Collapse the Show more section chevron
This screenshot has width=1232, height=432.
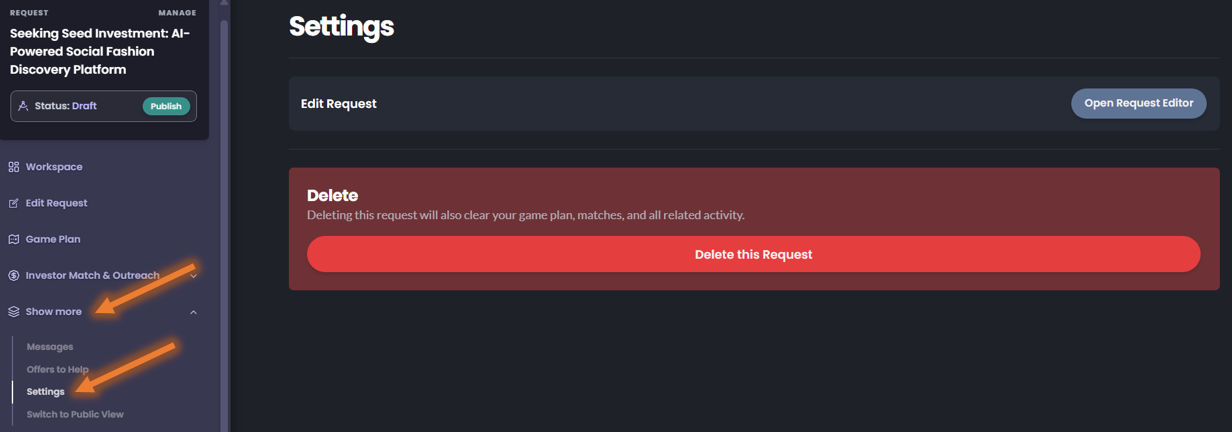click(x=194, y=312)
